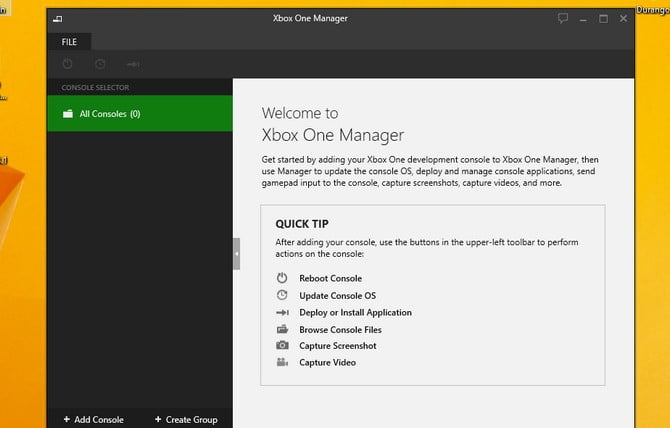Click the 'Update Console OS' text

338,296
